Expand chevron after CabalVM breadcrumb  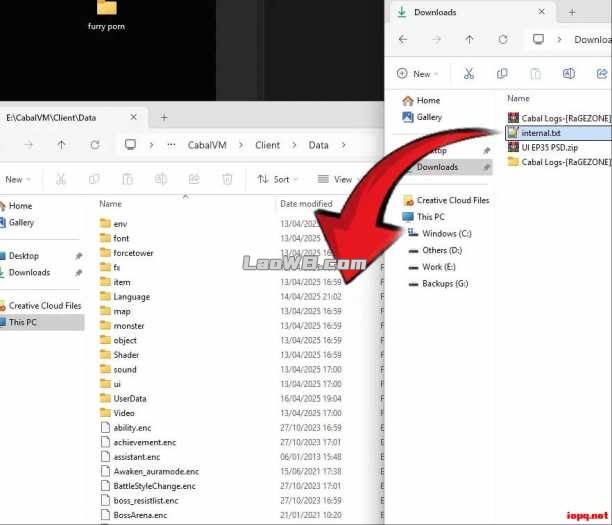pyautogui.click(x=241, y=145)
